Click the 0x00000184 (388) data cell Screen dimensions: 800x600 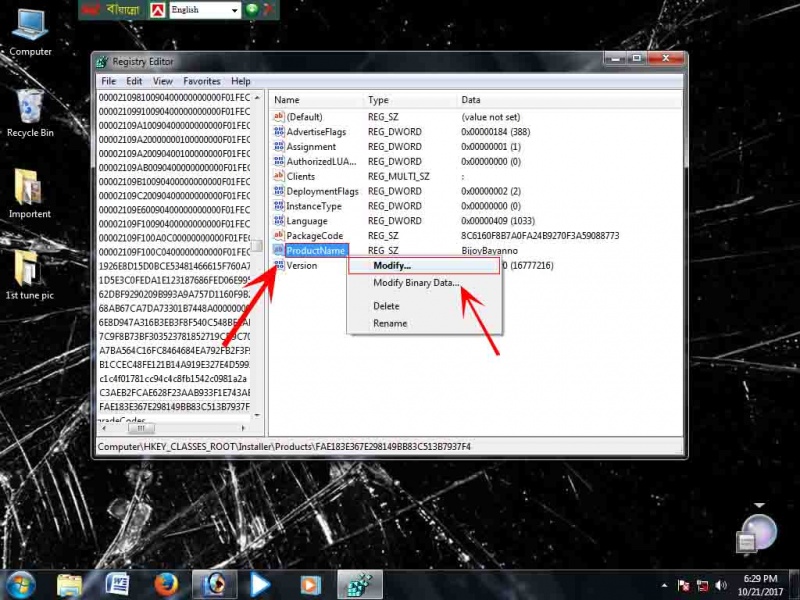click(x=495, y=132)
